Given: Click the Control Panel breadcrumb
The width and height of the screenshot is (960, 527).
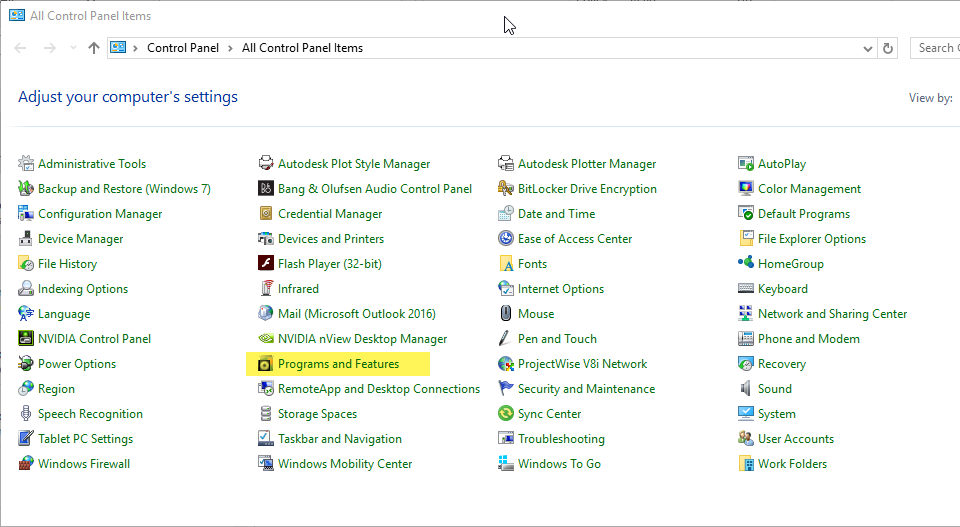Looking at the screenshot, I should (182, 48).
